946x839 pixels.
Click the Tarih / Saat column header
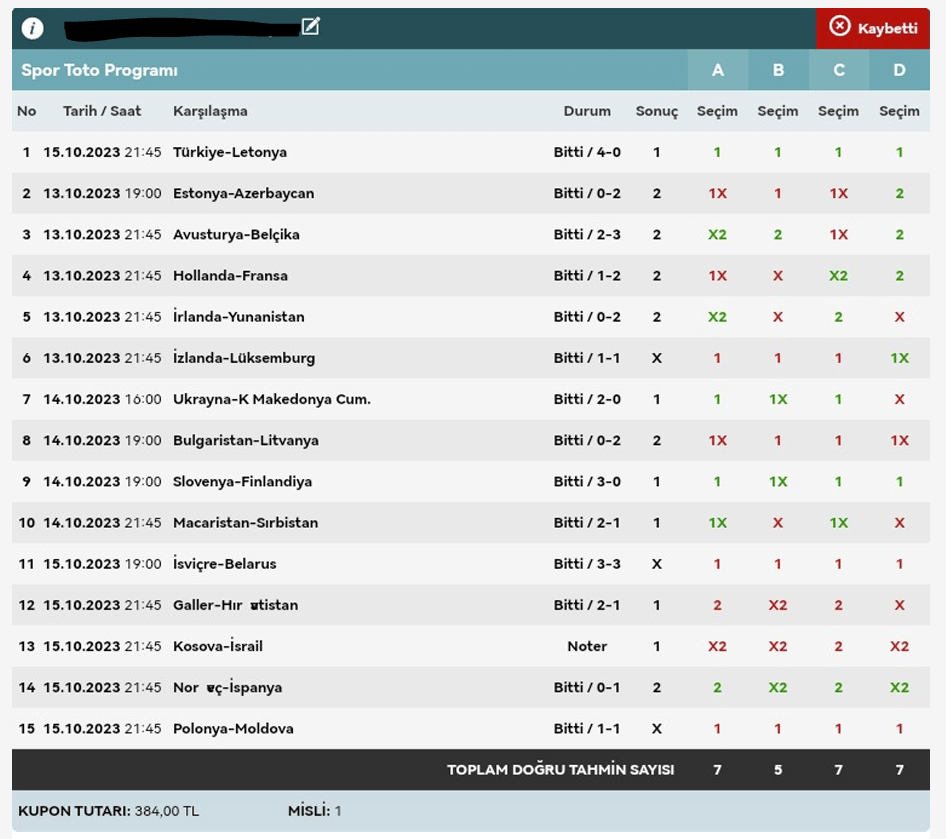pyautogui.click(x=102, y=111)
